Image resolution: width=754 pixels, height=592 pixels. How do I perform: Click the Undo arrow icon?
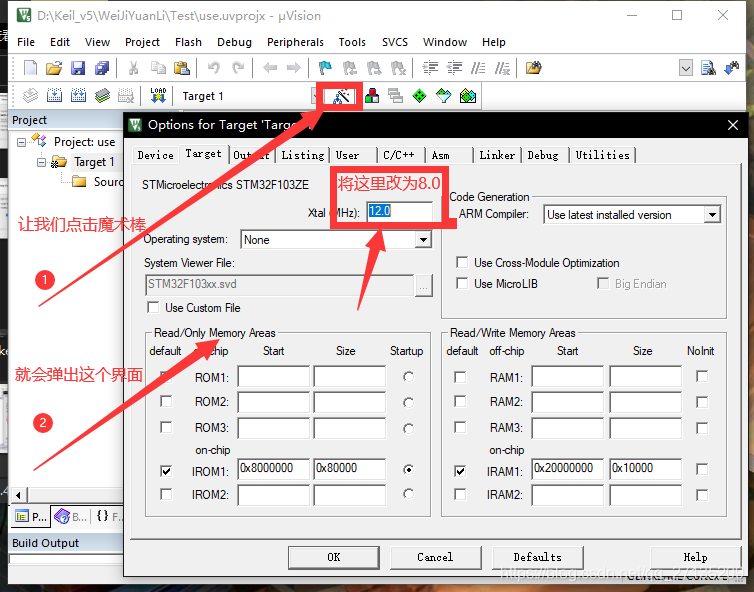tap(214, 68)
